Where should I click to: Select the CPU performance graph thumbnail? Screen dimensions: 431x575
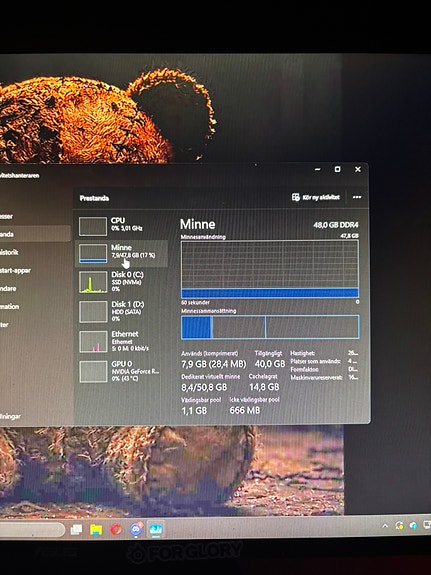(x=93, y=226)
